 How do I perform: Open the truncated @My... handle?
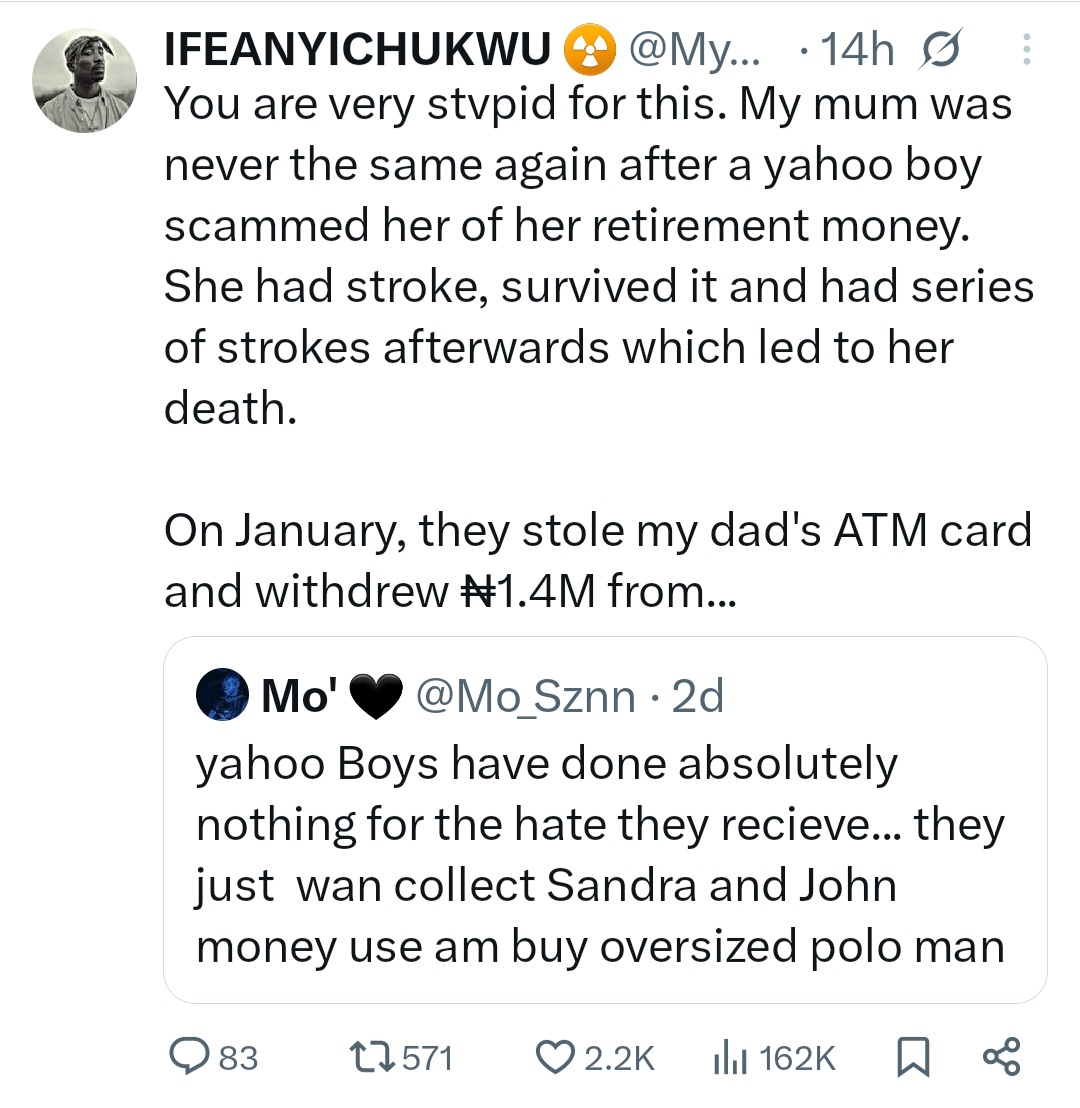693,50
